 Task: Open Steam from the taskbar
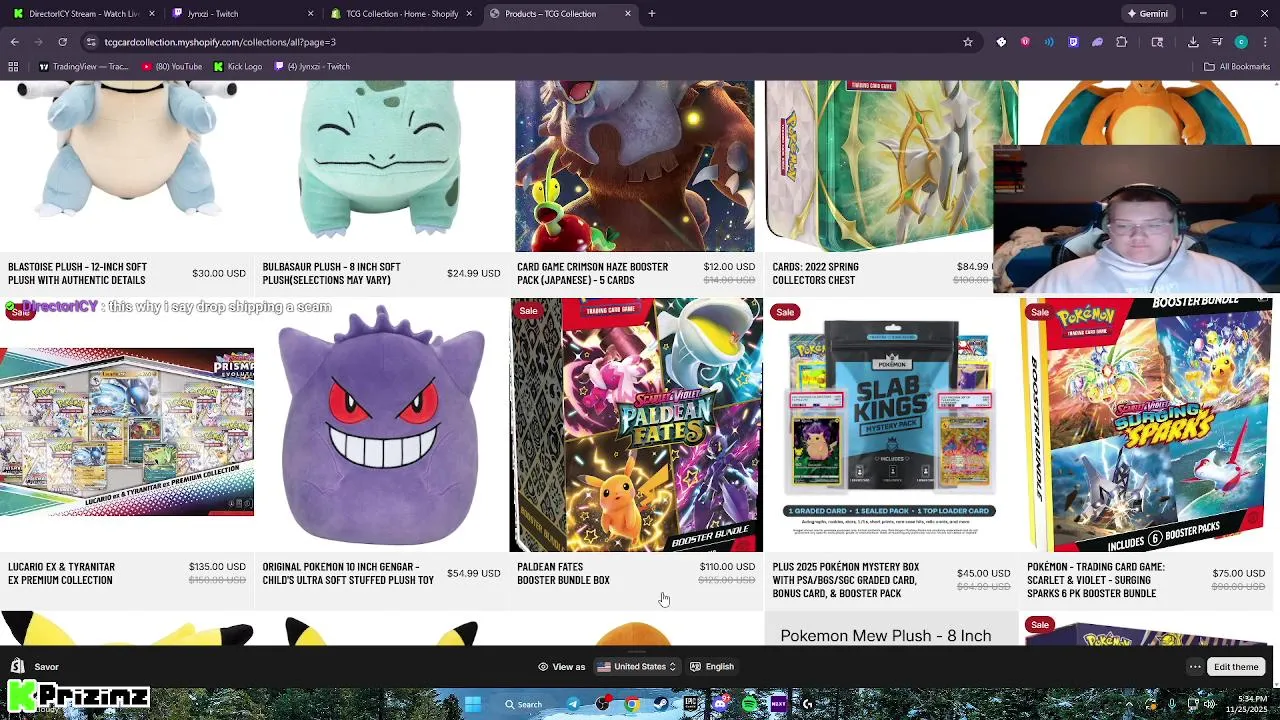pyautogui.click(x=661, y=704)
